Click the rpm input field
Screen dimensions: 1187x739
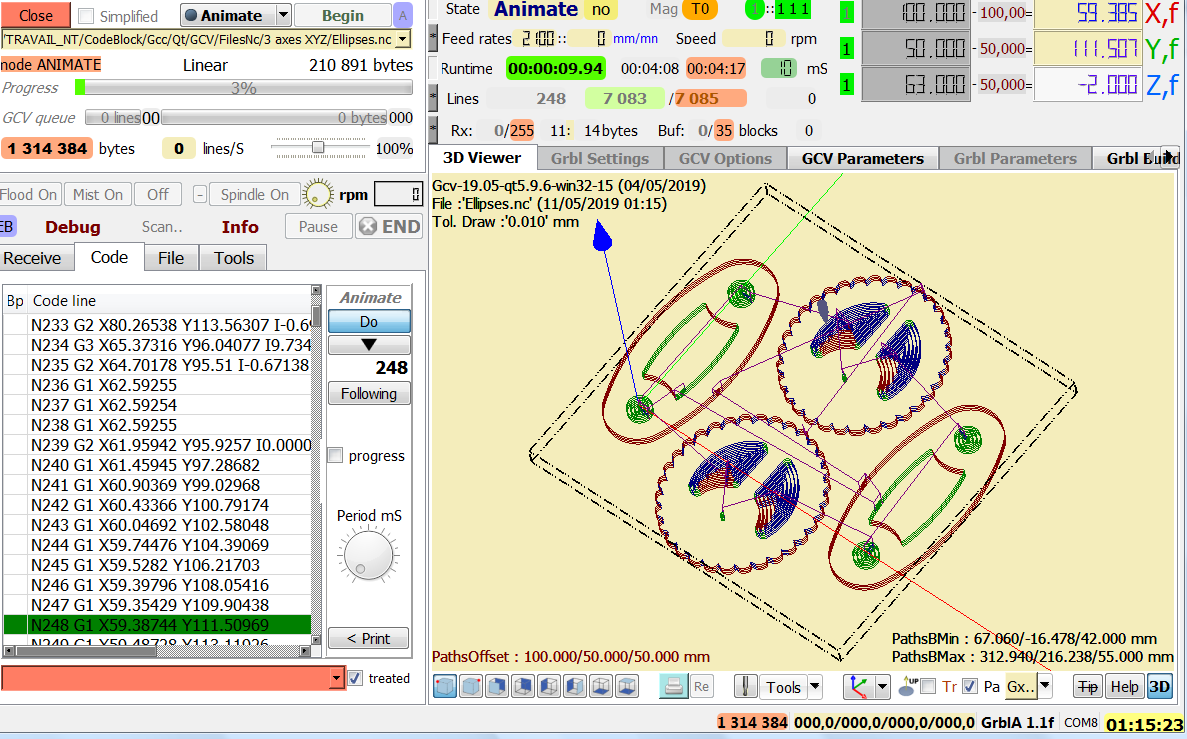[397, 195]
